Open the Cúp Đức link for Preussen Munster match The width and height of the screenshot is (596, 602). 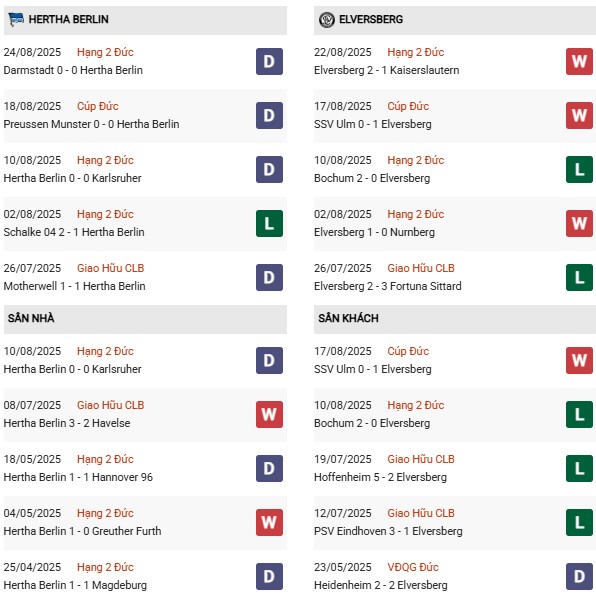pyautogui.click(x=98, y=106)
